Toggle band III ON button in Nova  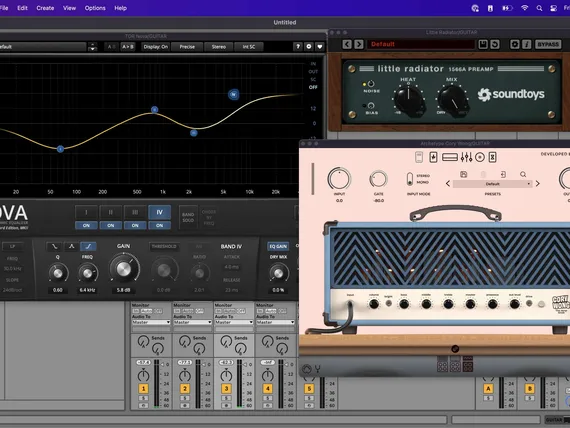pos(135,225)
